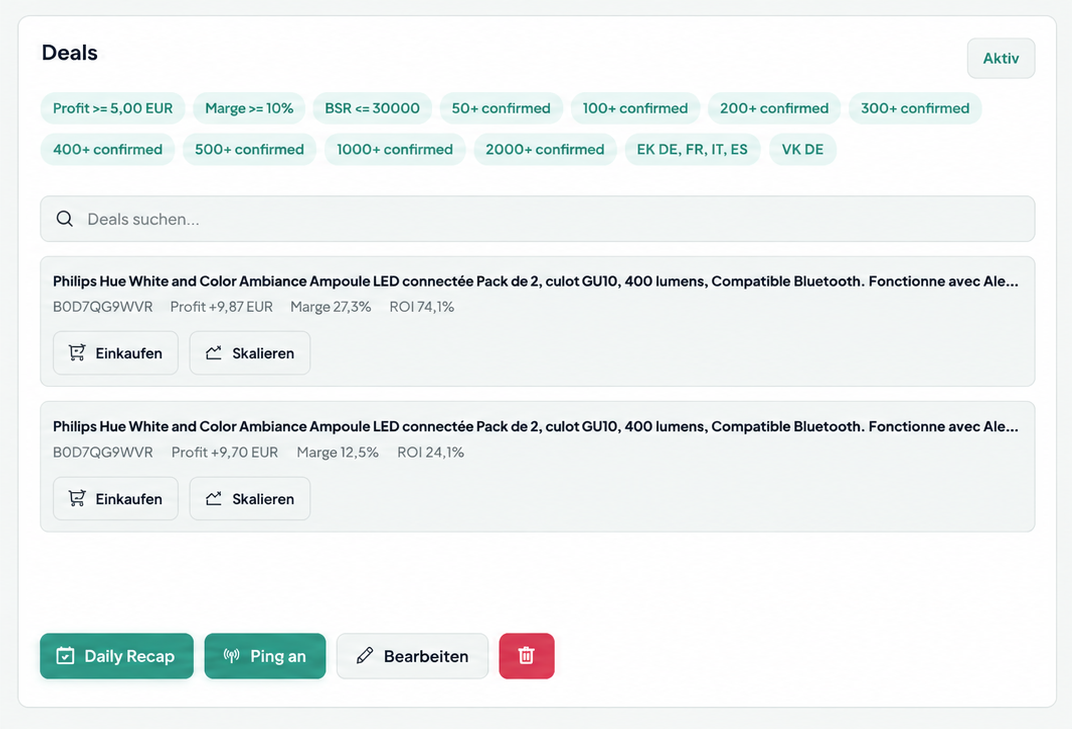This screenshot has height=729, width=1073.
Task: Click the 50+ confirmed tag
Action: [x=501, y=108]
